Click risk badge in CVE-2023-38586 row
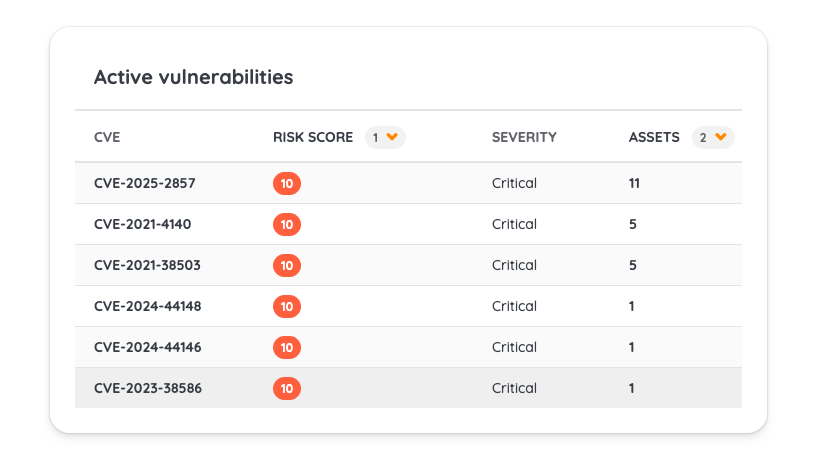This screenshot has height=459, width=816. pos(287,388)
